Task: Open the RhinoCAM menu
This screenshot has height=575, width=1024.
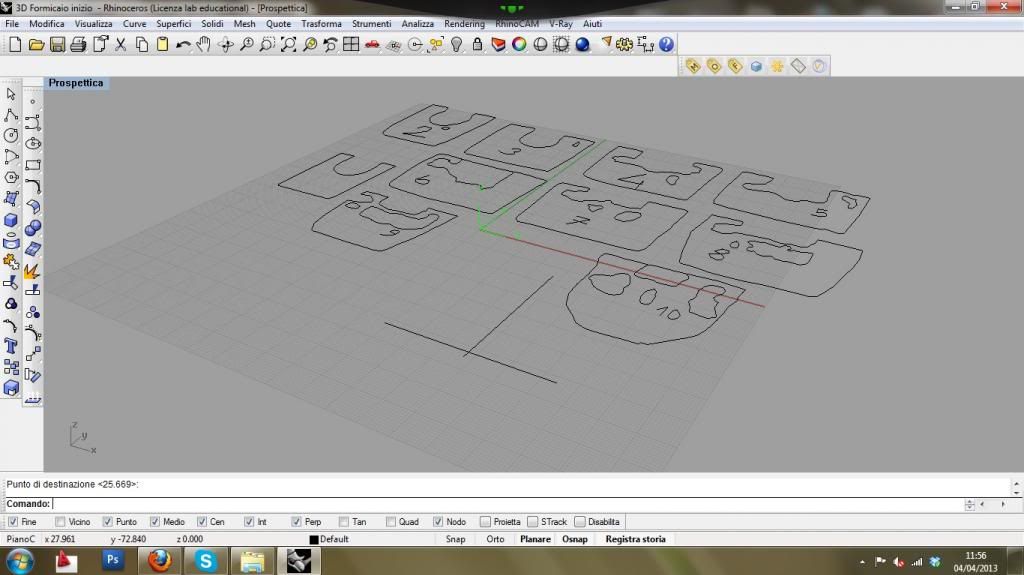Action: tap(517, 24)
